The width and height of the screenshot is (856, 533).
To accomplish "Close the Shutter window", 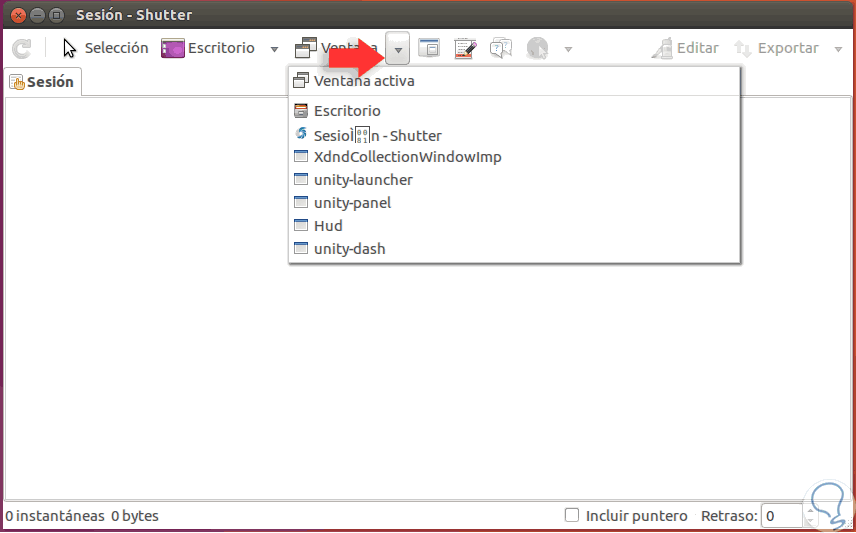I will click(x=18, y=15).
